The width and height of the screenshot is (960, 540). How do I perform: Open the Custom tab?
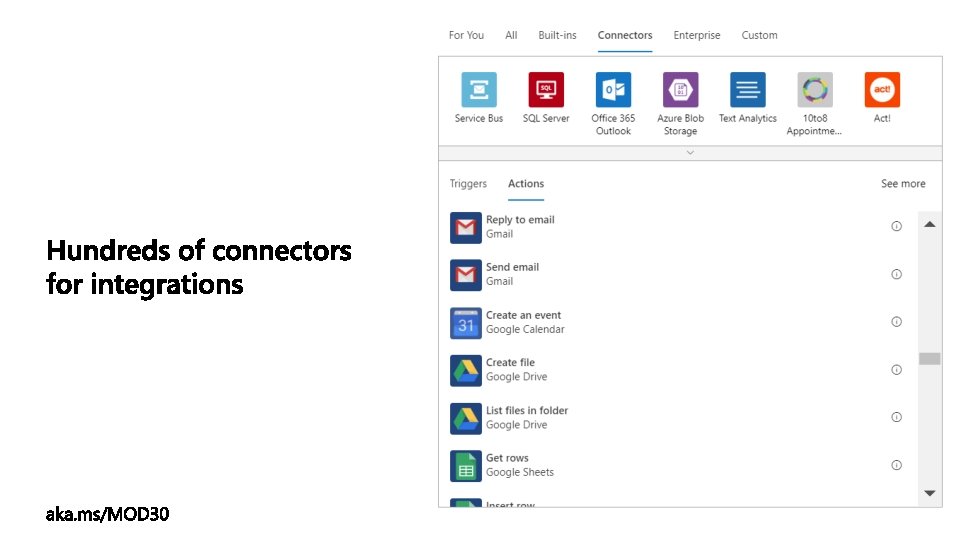759,36
